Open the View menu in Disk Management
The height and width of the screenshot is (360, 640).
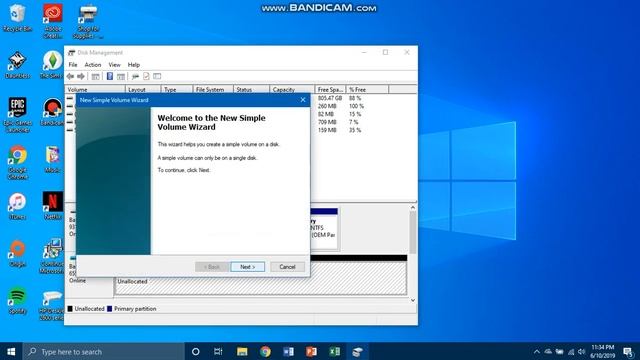(x=114, y=65)
